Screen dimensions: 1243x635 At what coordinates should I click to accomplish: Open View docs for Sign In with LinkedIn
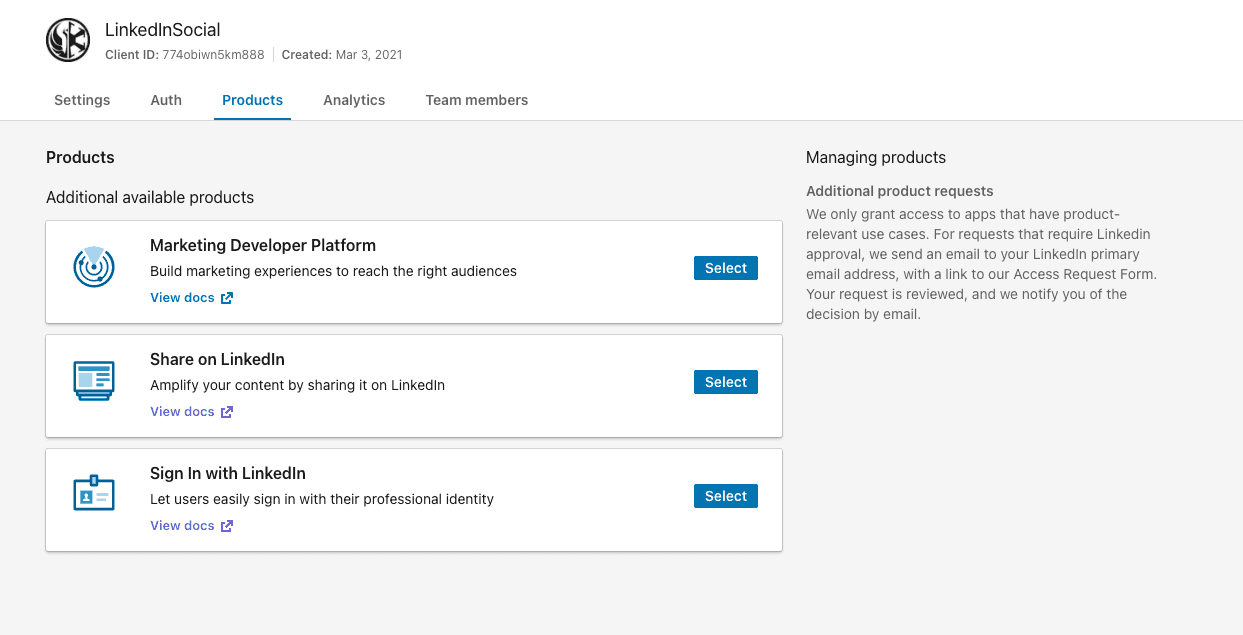182,526
